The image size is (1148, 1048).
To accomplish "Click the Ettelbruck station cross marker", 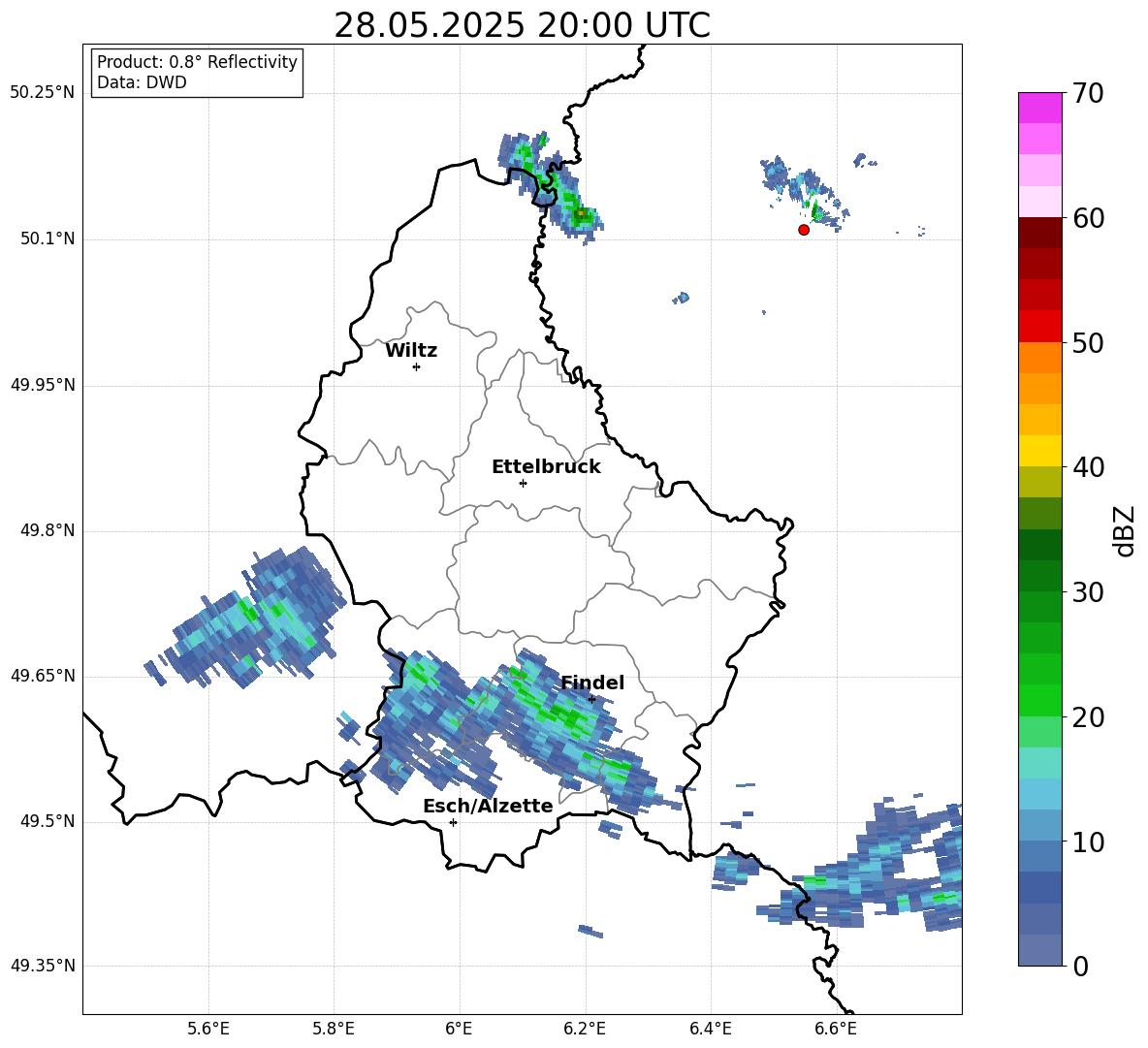I will click(523, 483).
